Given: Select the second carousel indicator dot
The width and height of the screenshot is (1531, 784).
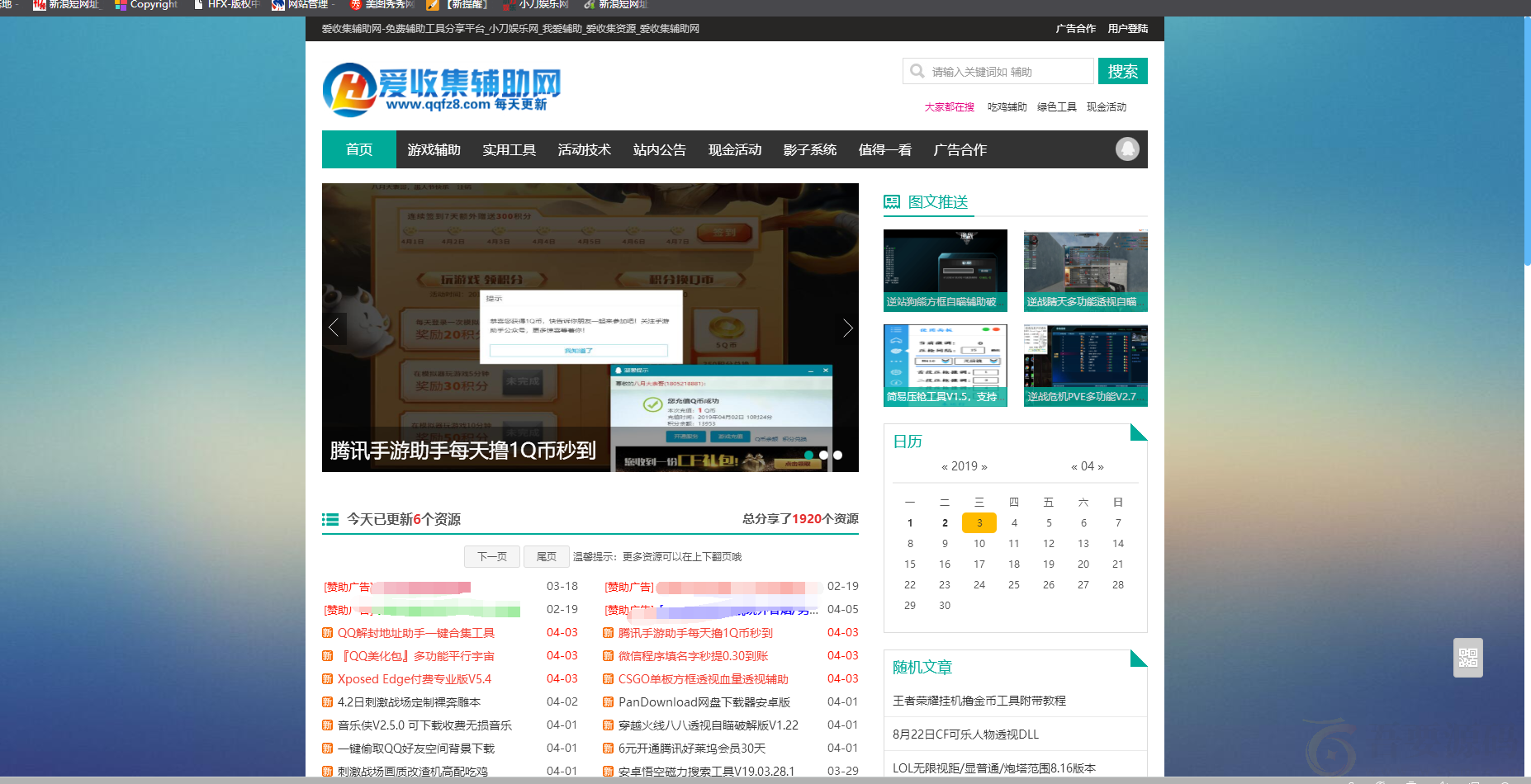Looking at the screenshot, I should click(x=823, y=455).
